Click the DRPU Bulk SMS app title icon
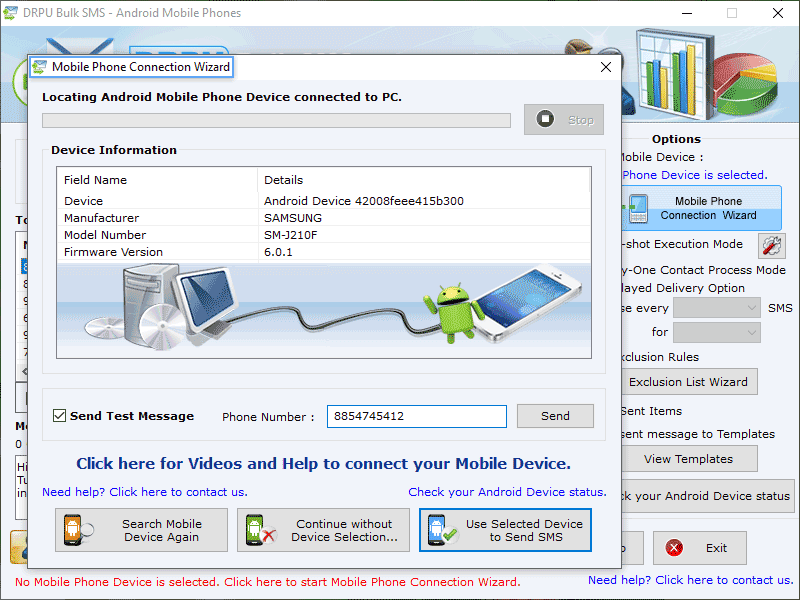Image resolution: width=800 pixels, height=600 pixels. pos(11,13)
